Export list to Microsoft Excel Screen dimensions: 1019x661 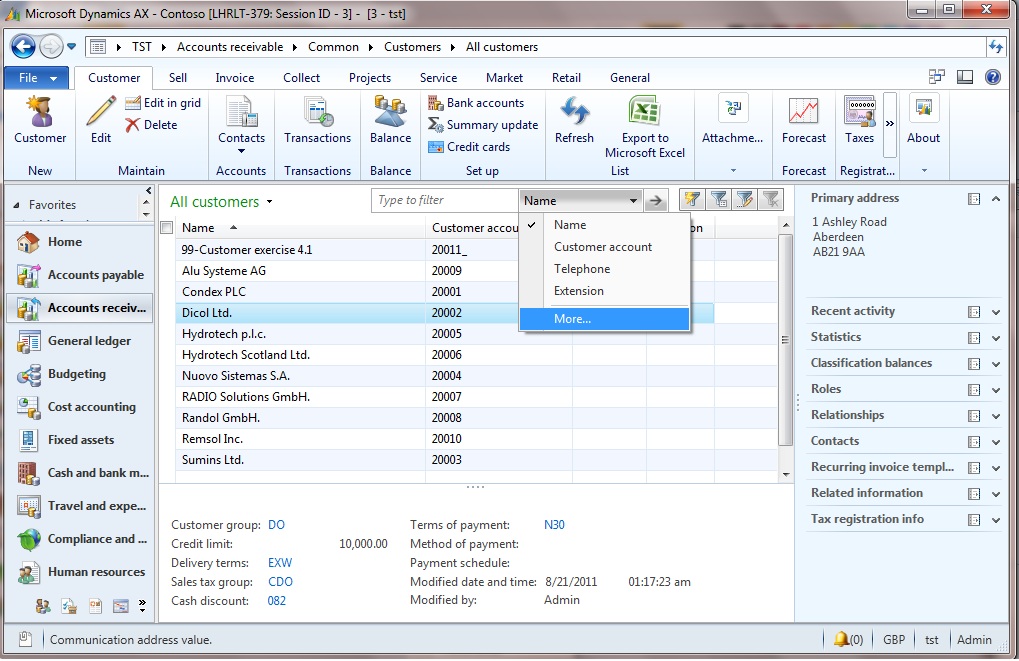point(645,127)
